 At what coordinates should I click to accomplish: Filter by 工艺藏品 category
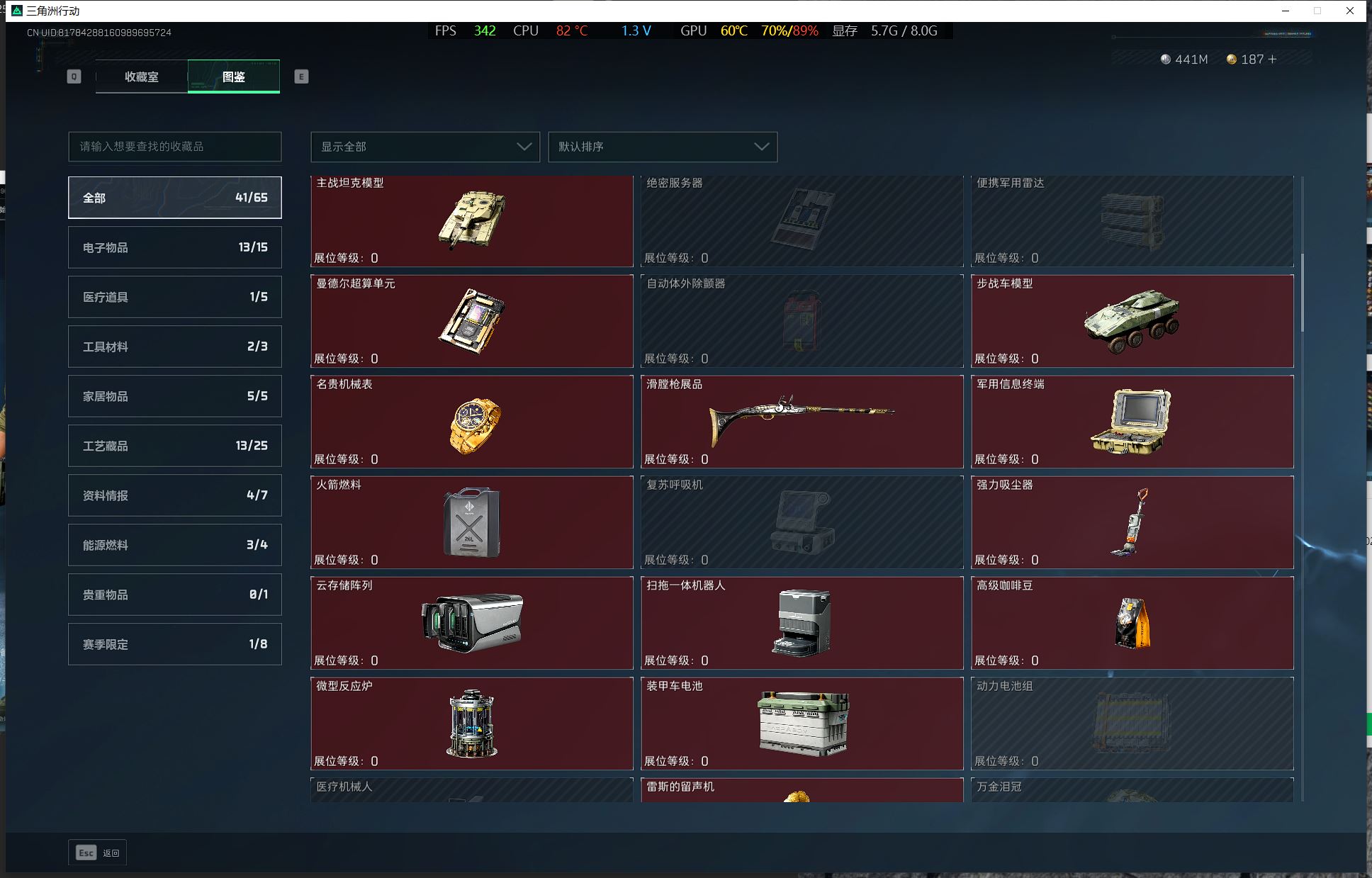click(x=175, y=446)
